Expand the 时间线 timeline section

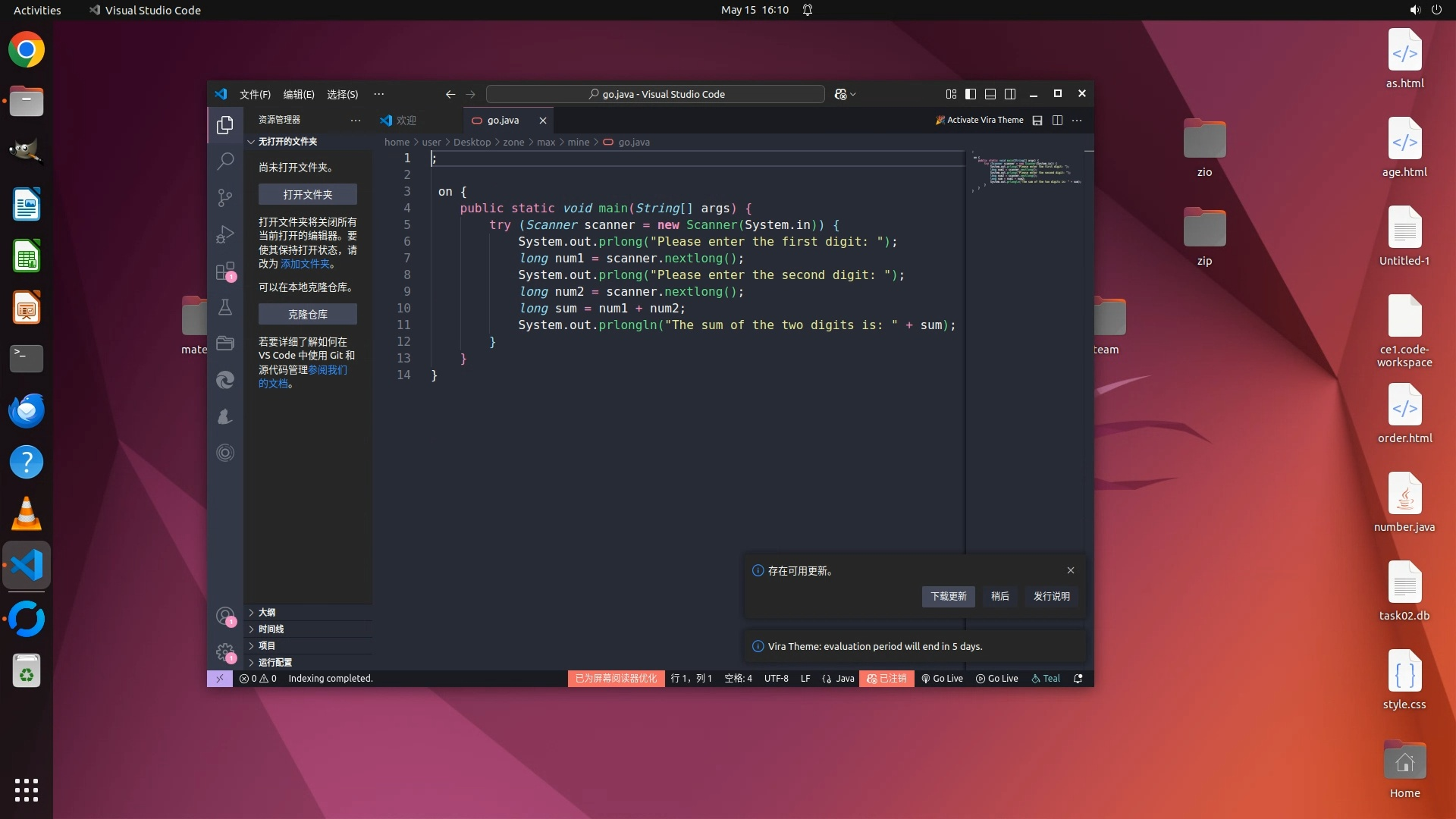point(271,629)
